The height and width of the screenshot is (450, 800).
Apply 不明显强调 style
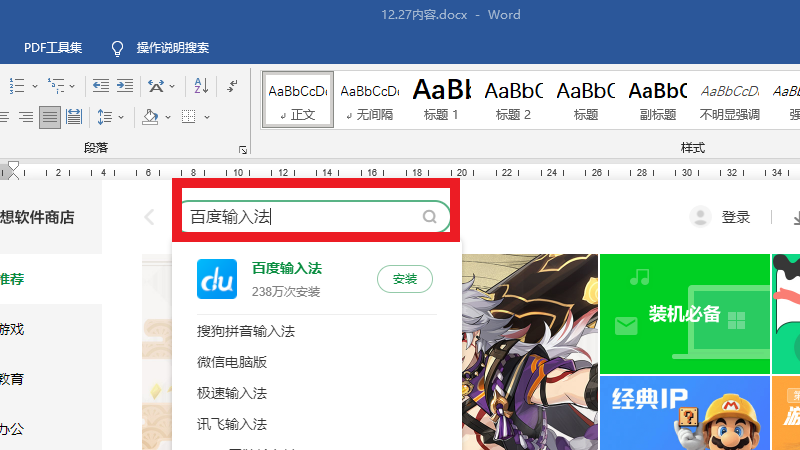point(730,99)
